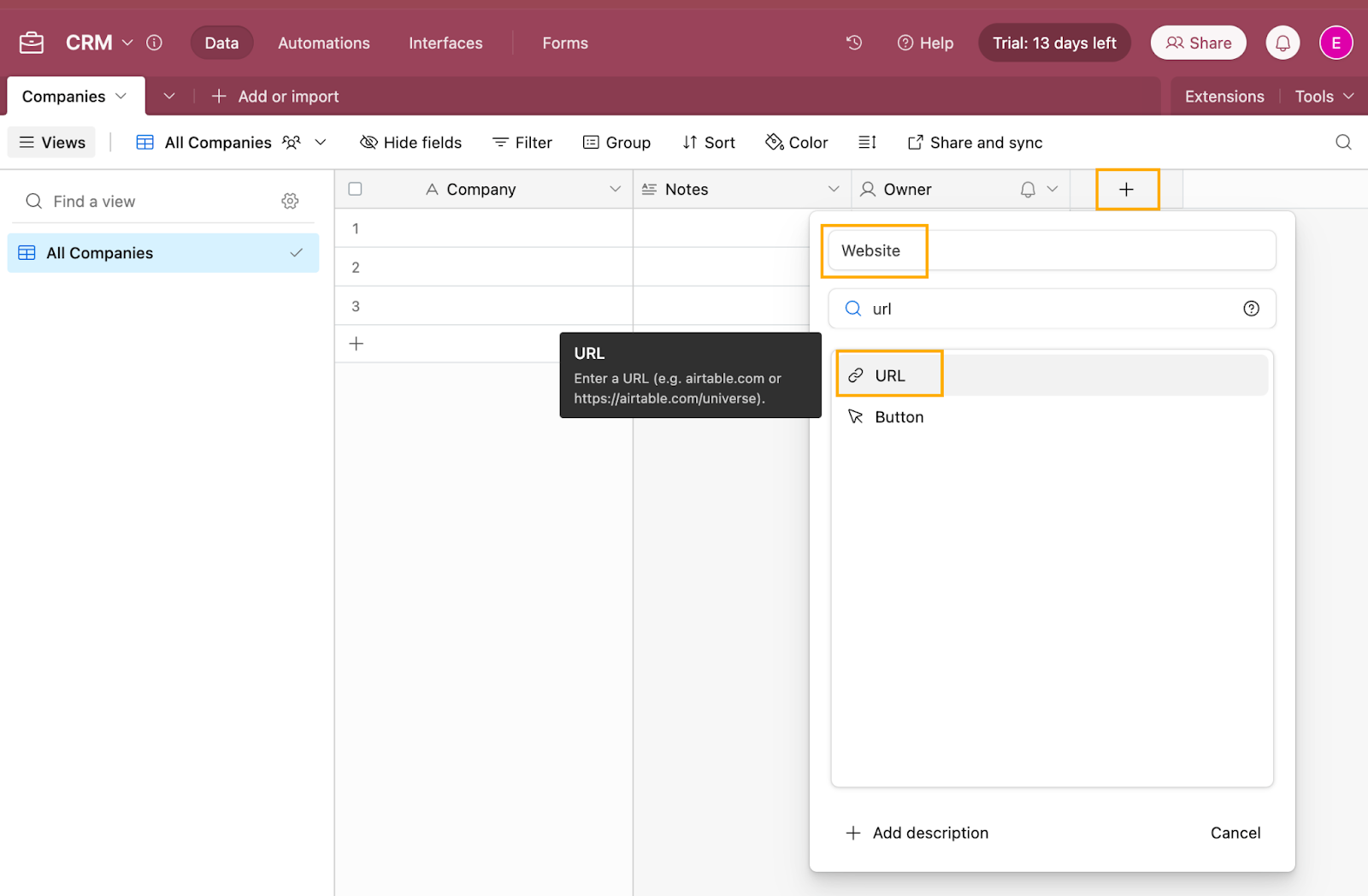Click the checkmark on All Companies view

[x=297, y=253]
